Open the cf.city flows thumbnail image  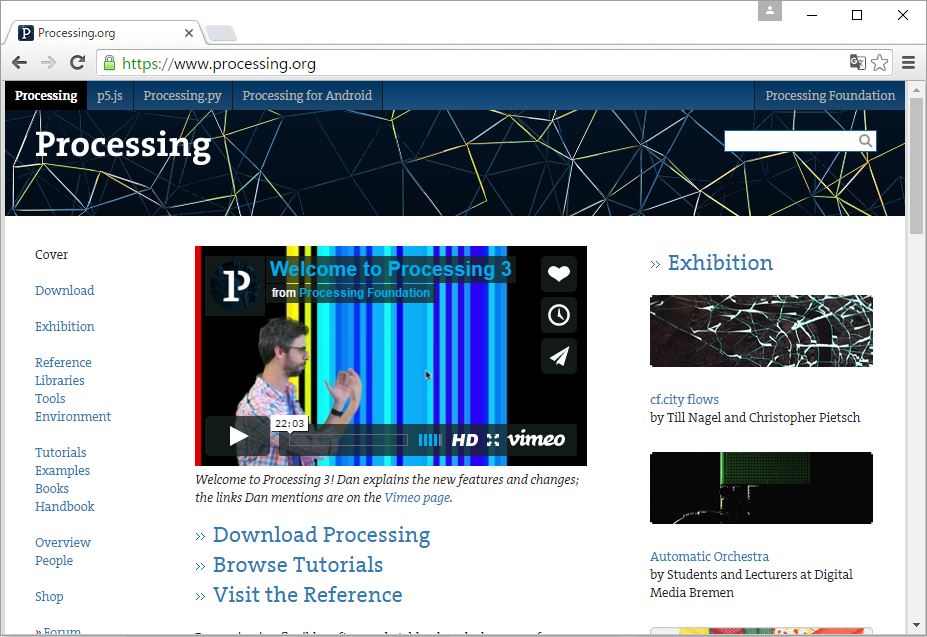761,331
